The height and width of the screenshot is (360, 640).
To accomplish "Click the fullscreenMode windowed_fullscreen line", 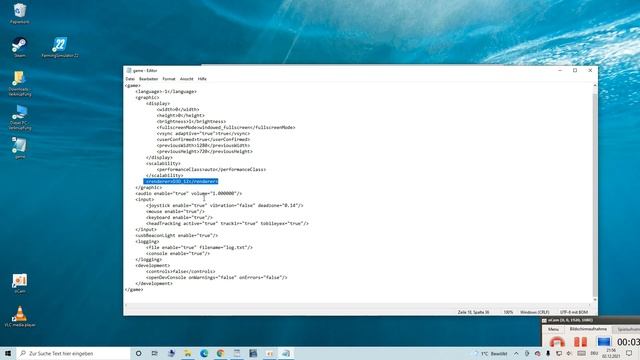I will click(x=226, y=127).
